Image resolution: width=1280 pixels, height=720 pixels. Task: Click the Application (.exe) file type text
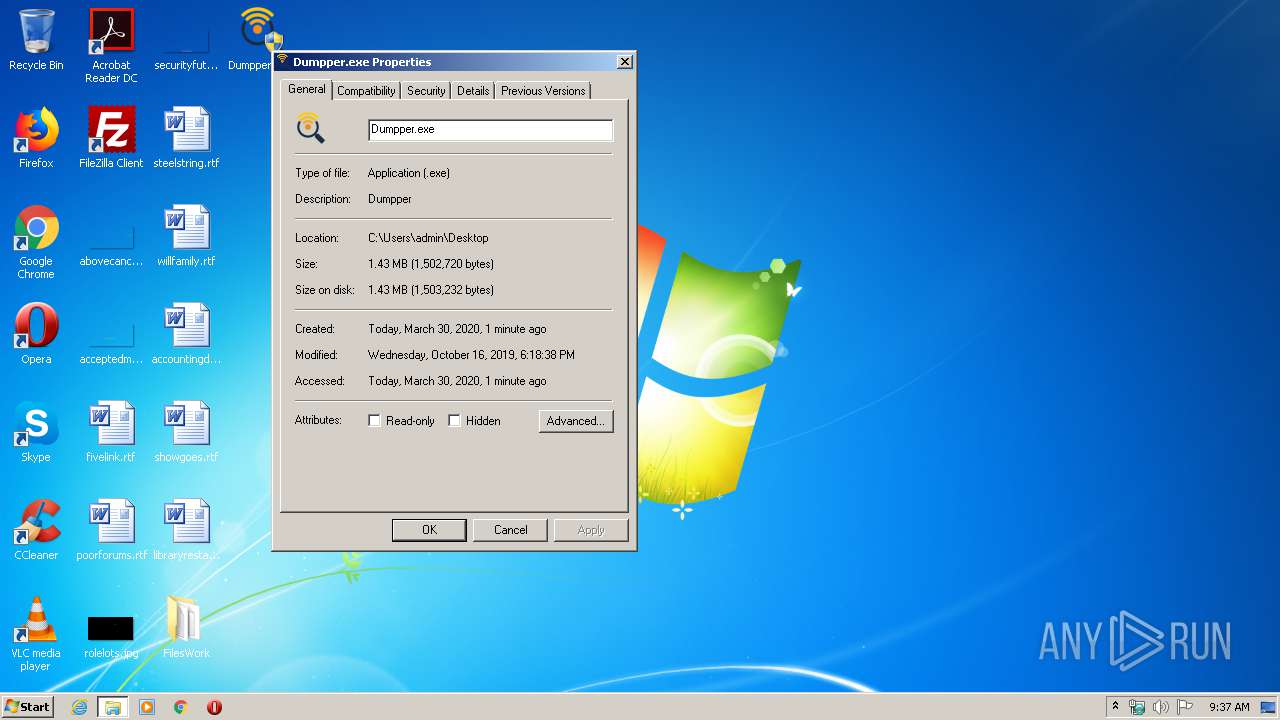[x=409, y=173]
